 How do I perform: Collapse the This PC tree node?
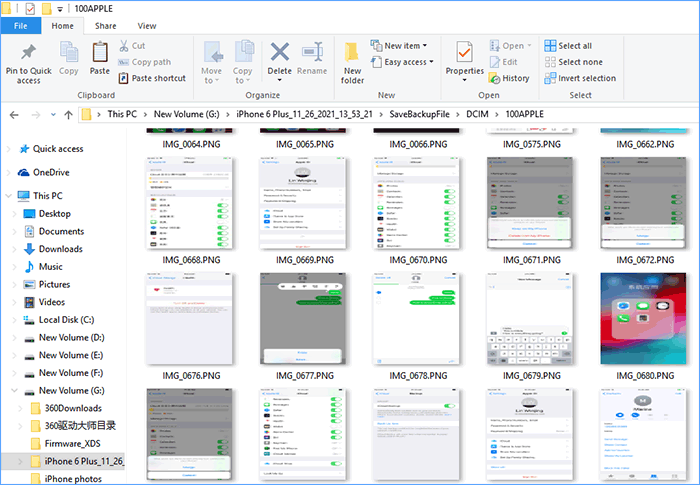point(8,196)
